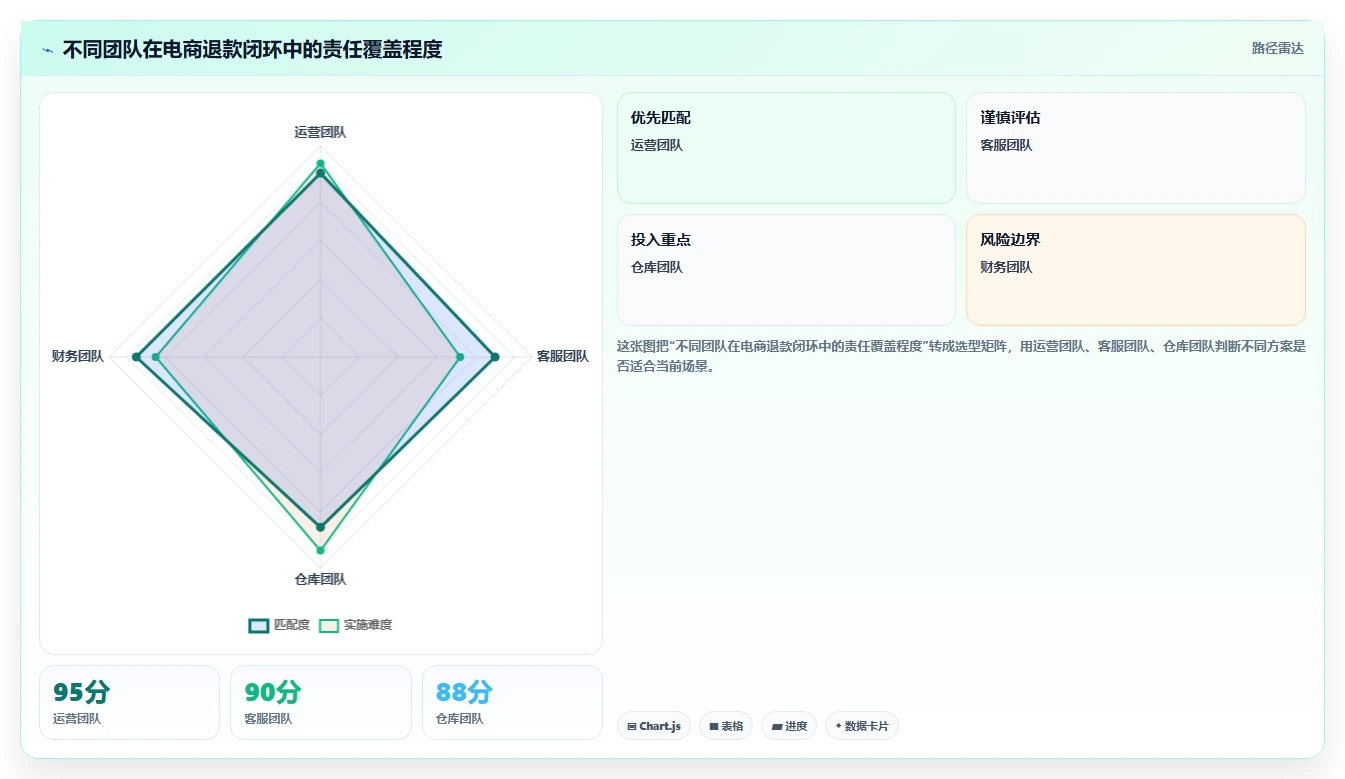The height and width of the screenshot is (779, 1345).
Task: Open the 风险边界 card
Action: point(1136,270)
